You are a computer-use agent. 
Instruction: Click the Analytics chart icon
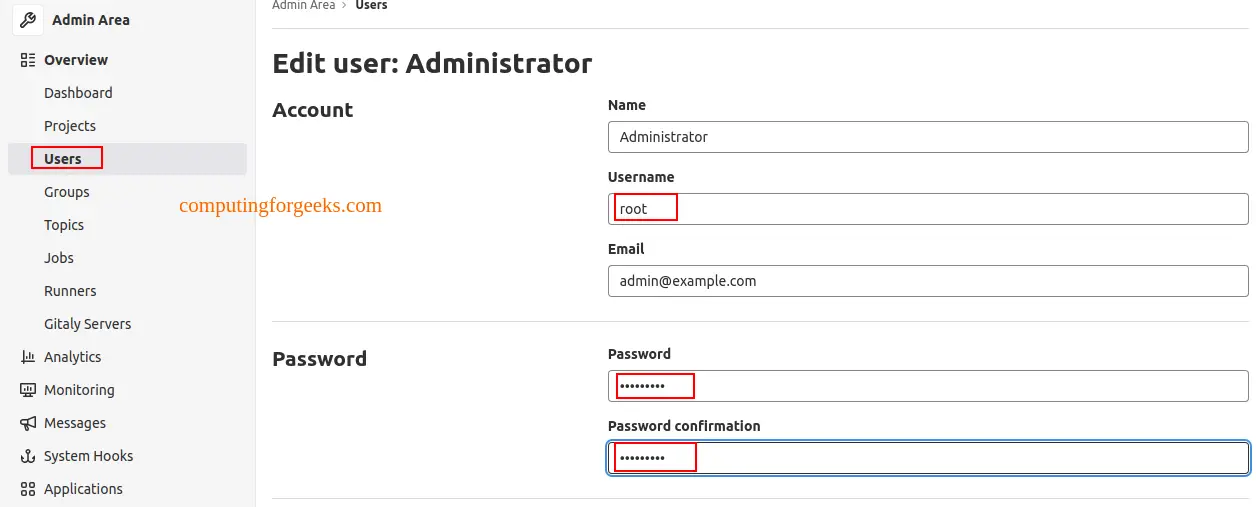28,357
